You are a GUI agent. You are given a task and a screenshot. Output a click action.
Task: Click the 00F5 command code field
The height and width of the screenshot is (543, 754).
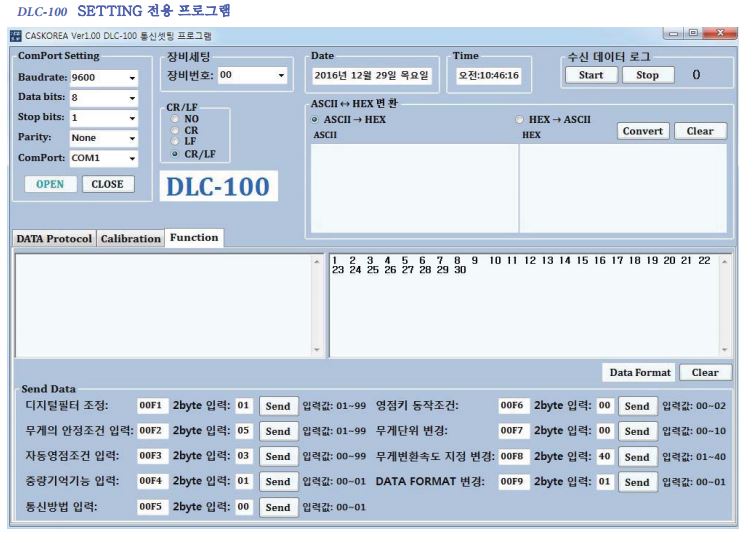coord(152,506)
